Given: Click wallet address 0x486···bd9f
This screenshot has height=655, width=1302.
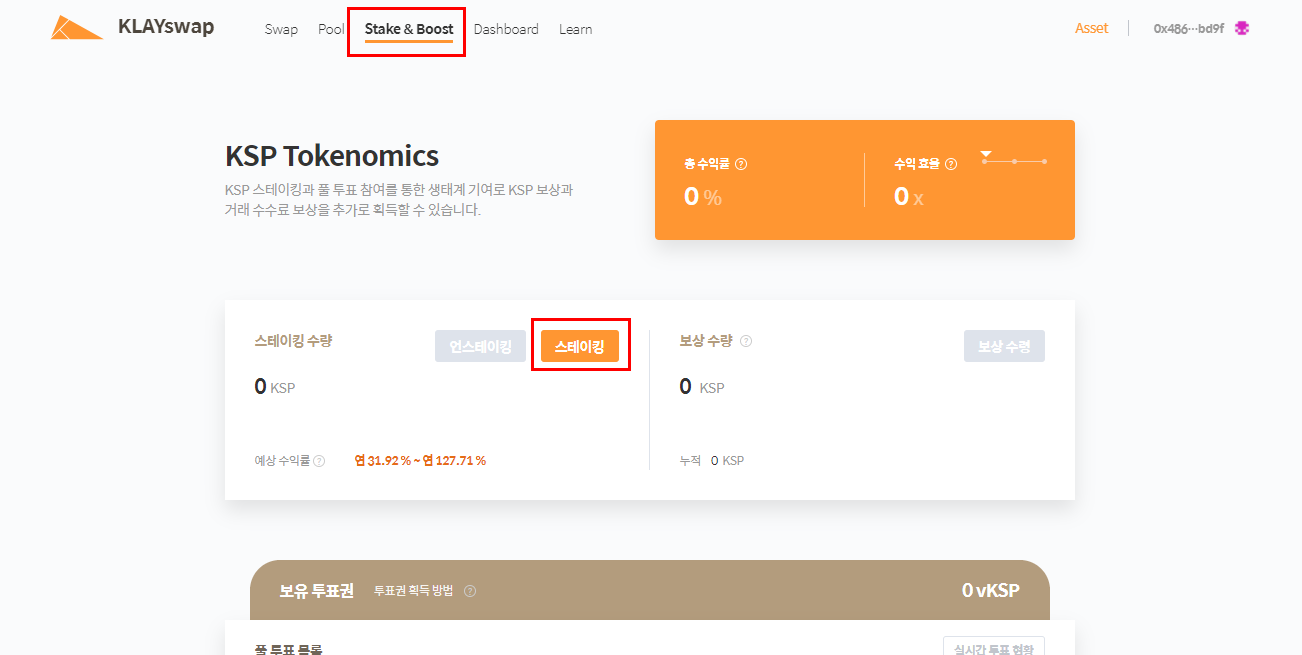Looking at the screenshot, I should 1188,29.
